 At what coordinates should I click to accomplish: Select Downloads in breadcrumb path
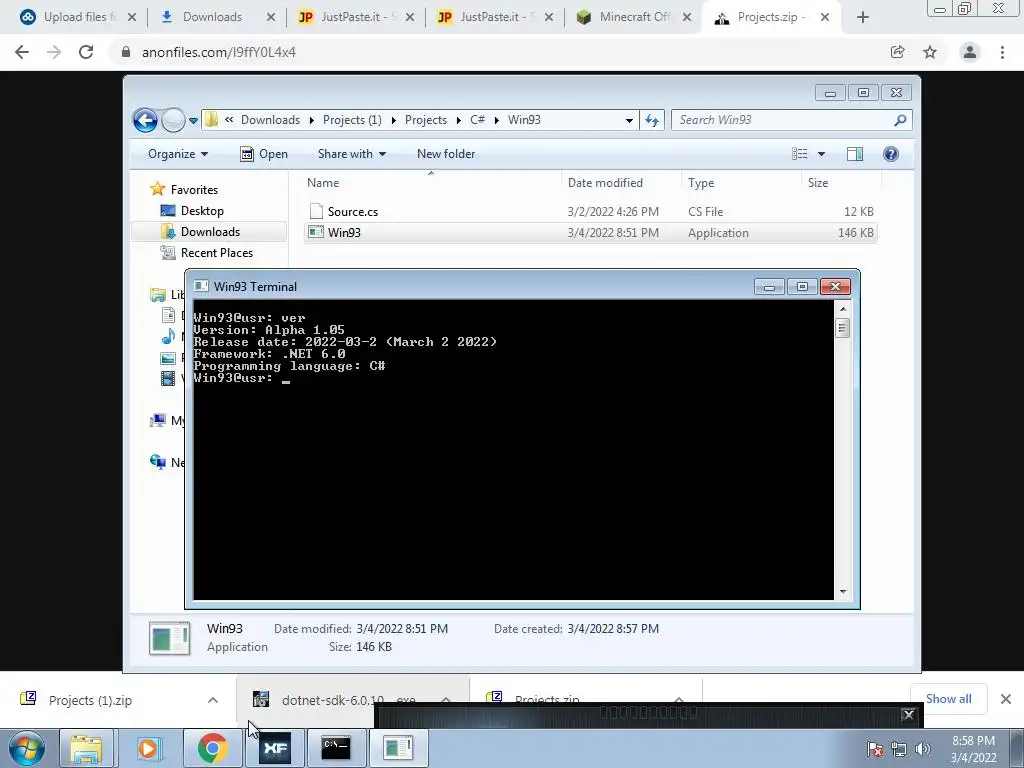(x=270, y=120)
